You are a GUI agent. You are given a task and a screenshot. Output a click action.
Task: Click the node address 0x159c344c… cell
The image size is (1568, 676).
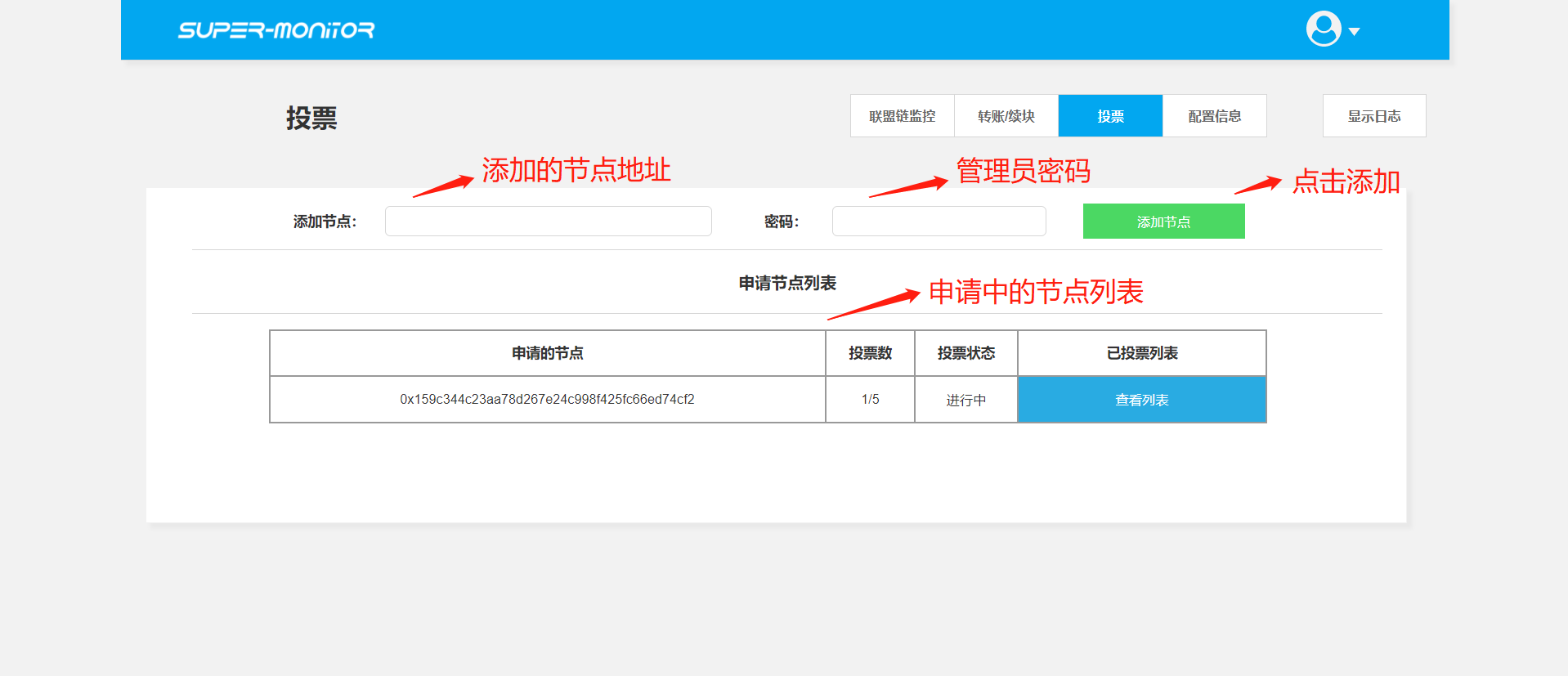(547, 400)
